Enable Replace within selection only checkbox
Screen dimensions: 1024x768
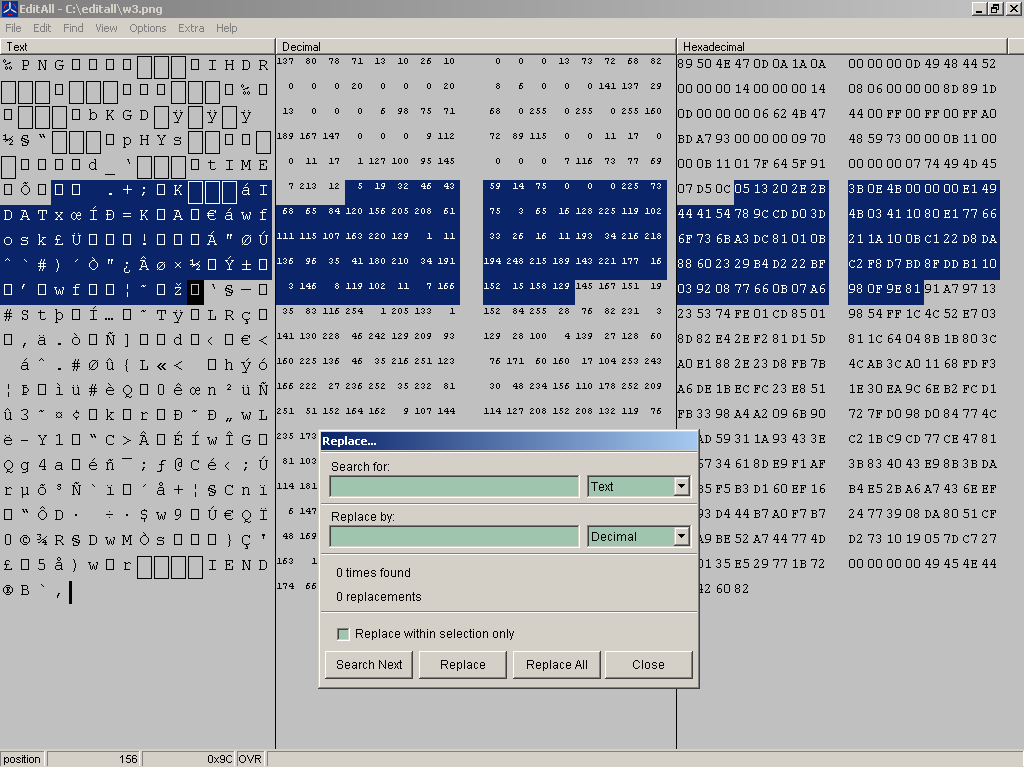pos(343,634)
